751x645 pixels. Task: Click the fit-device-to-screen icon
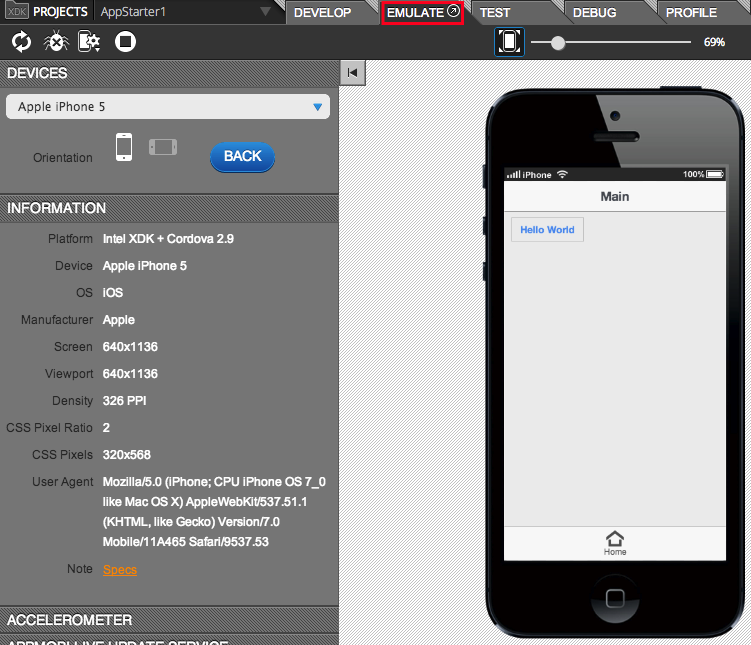coord(509,42)
